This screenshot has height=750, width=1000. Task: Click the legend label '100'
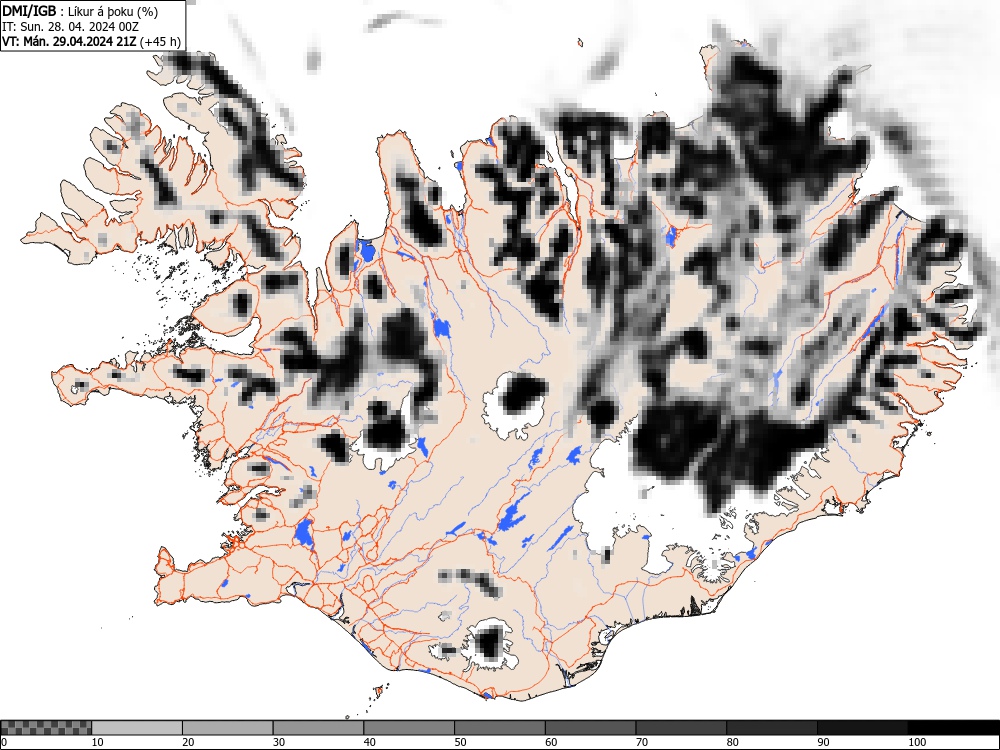[x=916, y=742]
